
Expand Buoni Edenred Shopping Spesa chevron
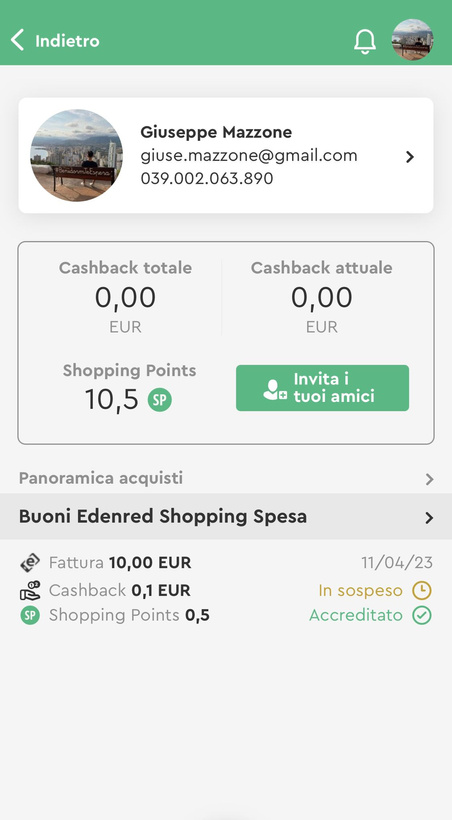(430, 518)
